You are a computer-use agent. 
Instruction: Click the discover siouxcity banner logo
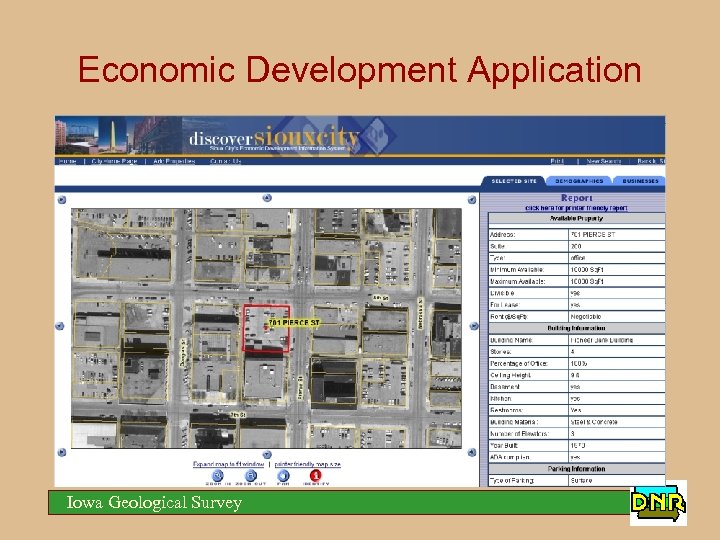pyautogui.click(x=274, y=138)
